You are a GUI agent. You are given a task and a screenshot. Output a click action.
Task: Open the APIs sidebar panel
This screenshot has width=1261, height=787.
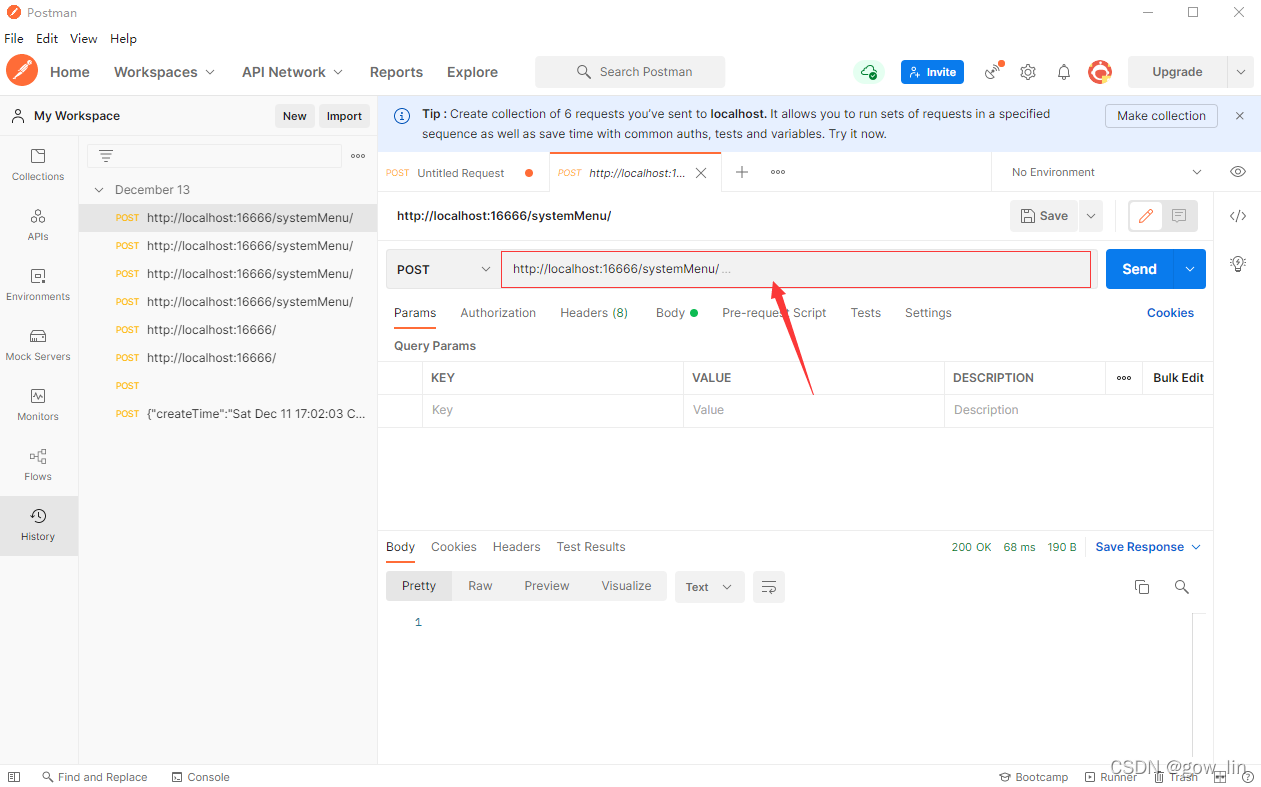tap(38, 225)
